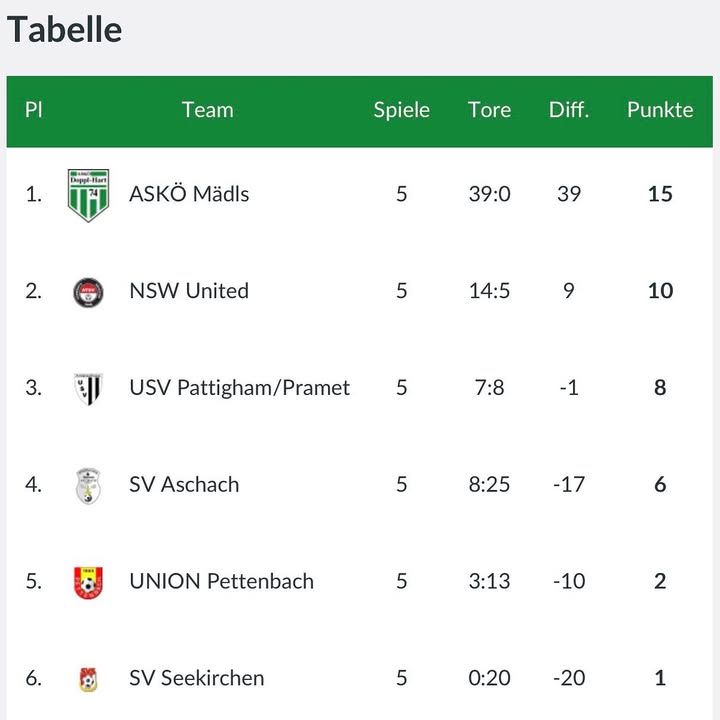
Task: Open the NSW United team link
Action: [189, 291]
